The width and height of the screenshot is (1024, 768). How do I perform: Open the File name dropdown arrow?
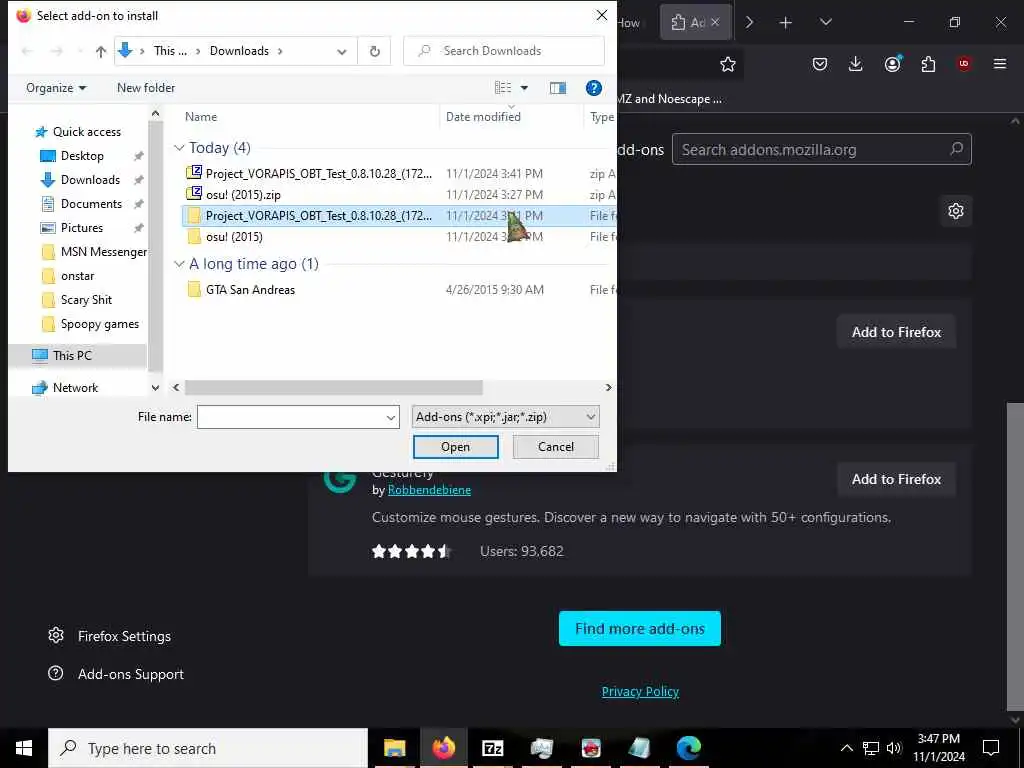(391, 417)
